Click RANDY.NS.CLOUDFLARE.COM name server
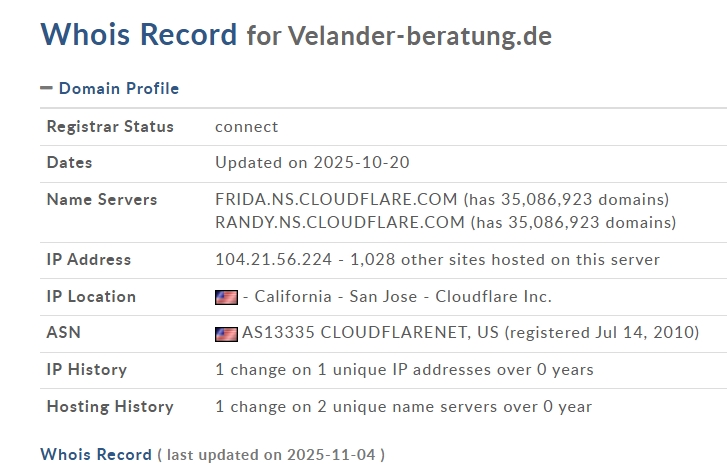This screenshot has height=471, width=727. 340,222
